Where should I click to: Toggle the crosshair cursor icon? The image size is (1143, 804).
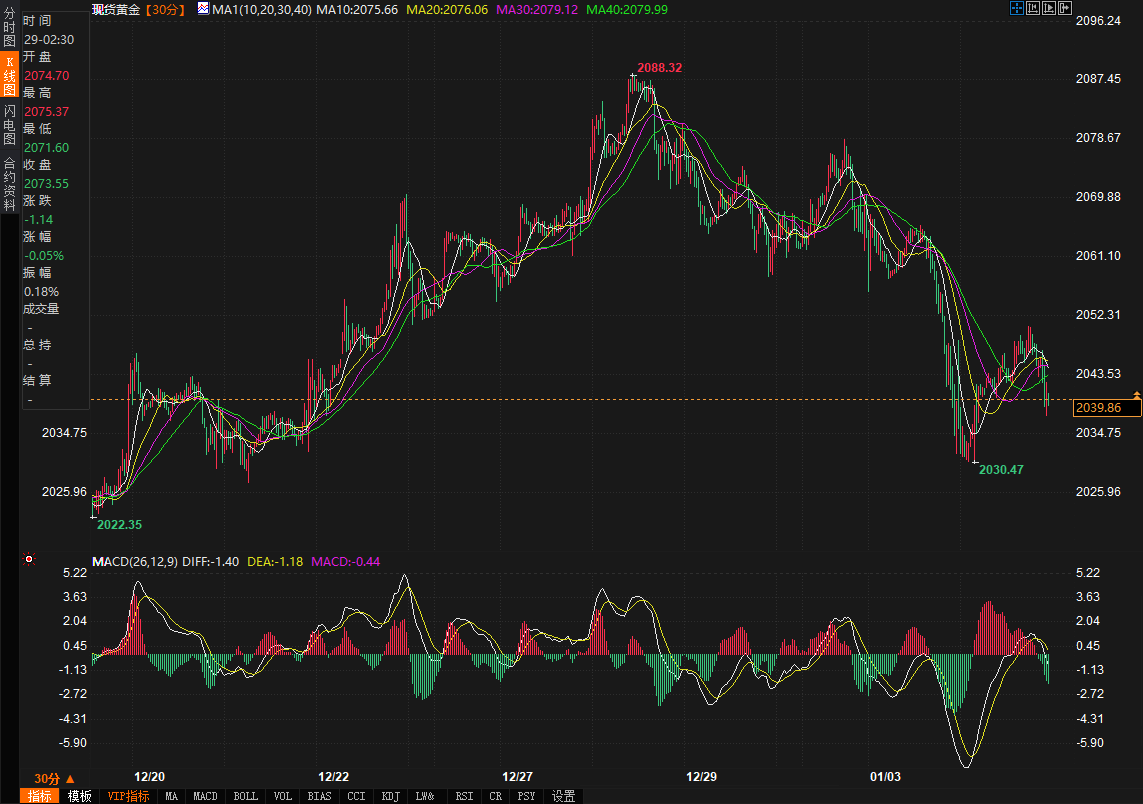[x=1016, y=9]
